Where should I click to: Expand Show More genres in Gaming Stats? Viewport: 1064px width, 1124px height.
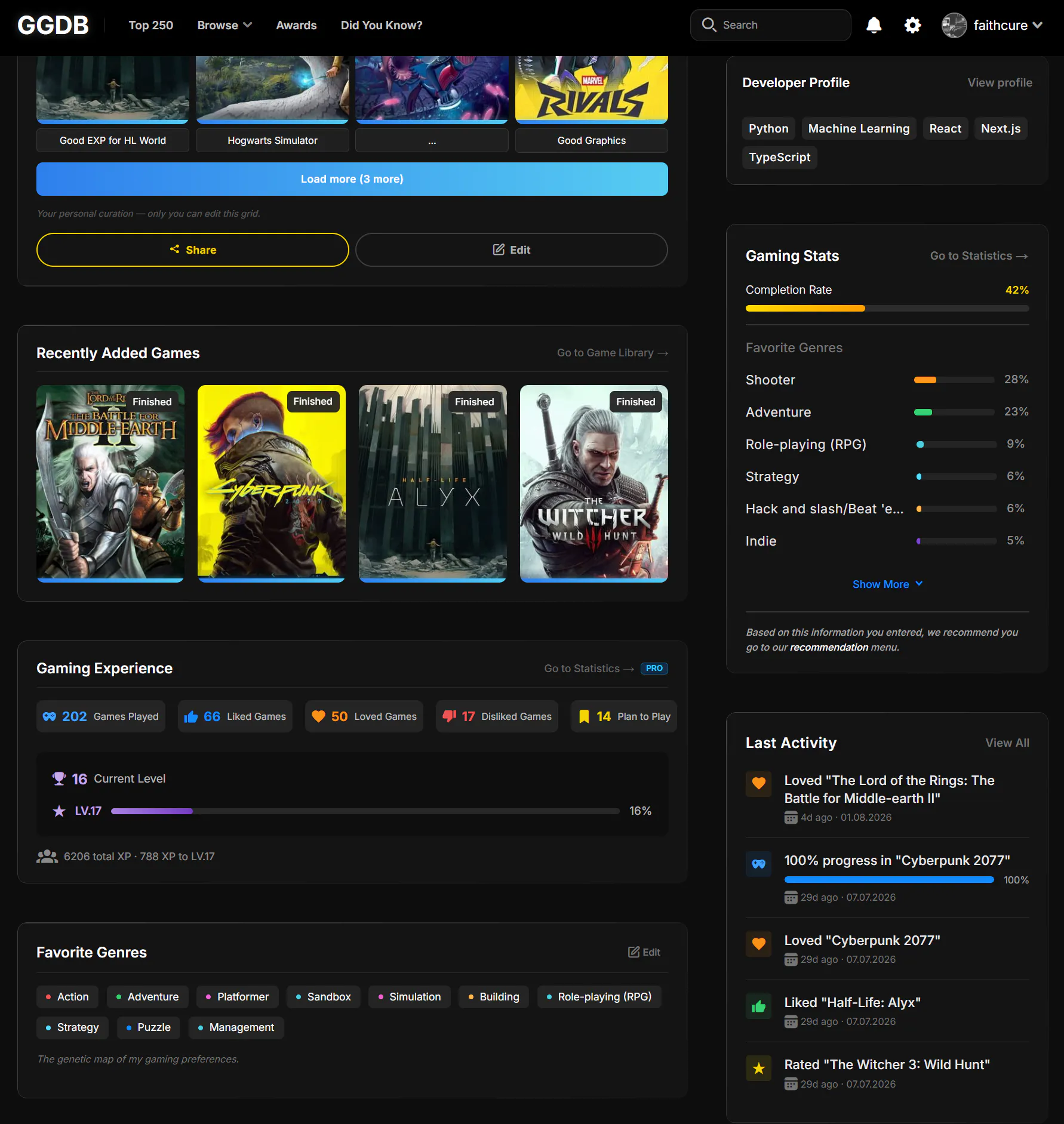point(887,584)
